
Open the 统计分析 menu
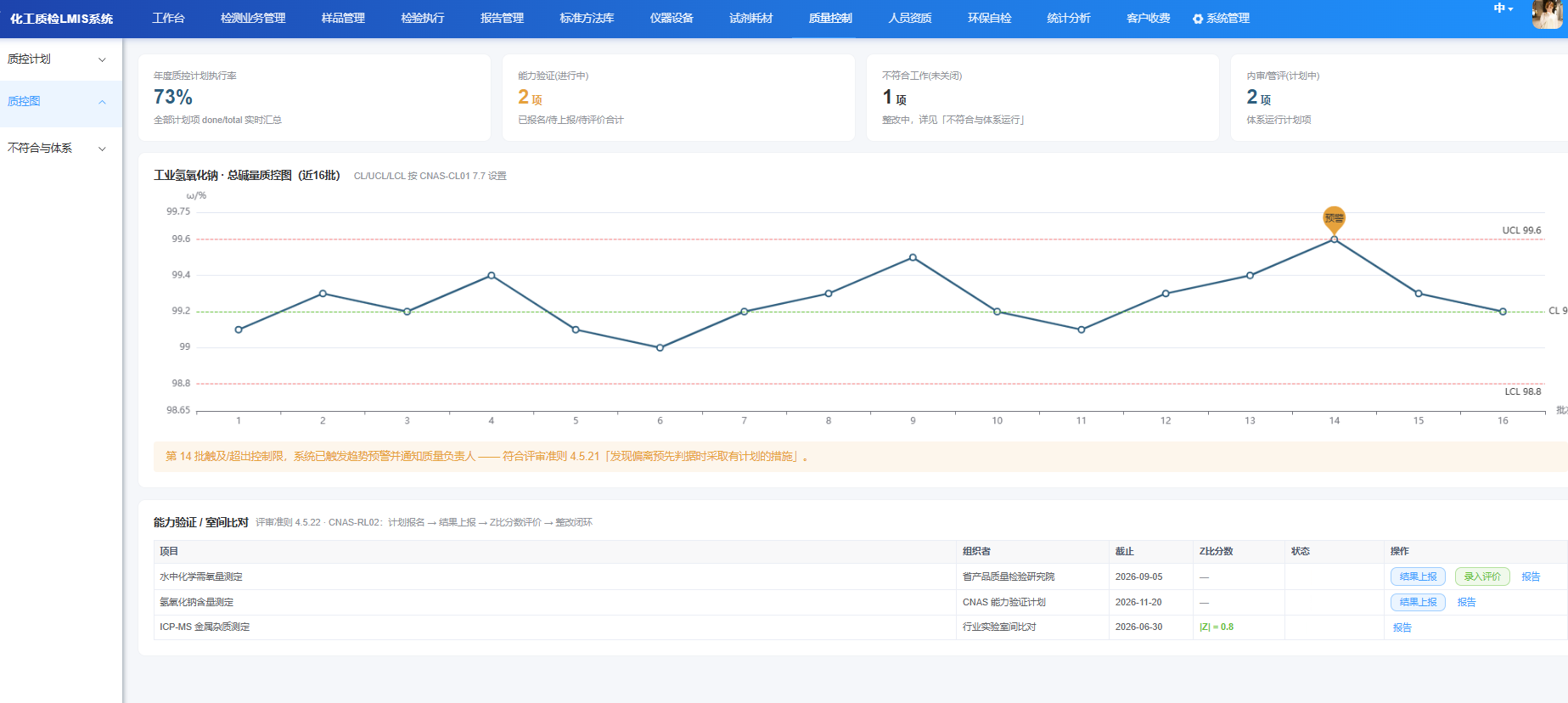tap(1069, 18)
